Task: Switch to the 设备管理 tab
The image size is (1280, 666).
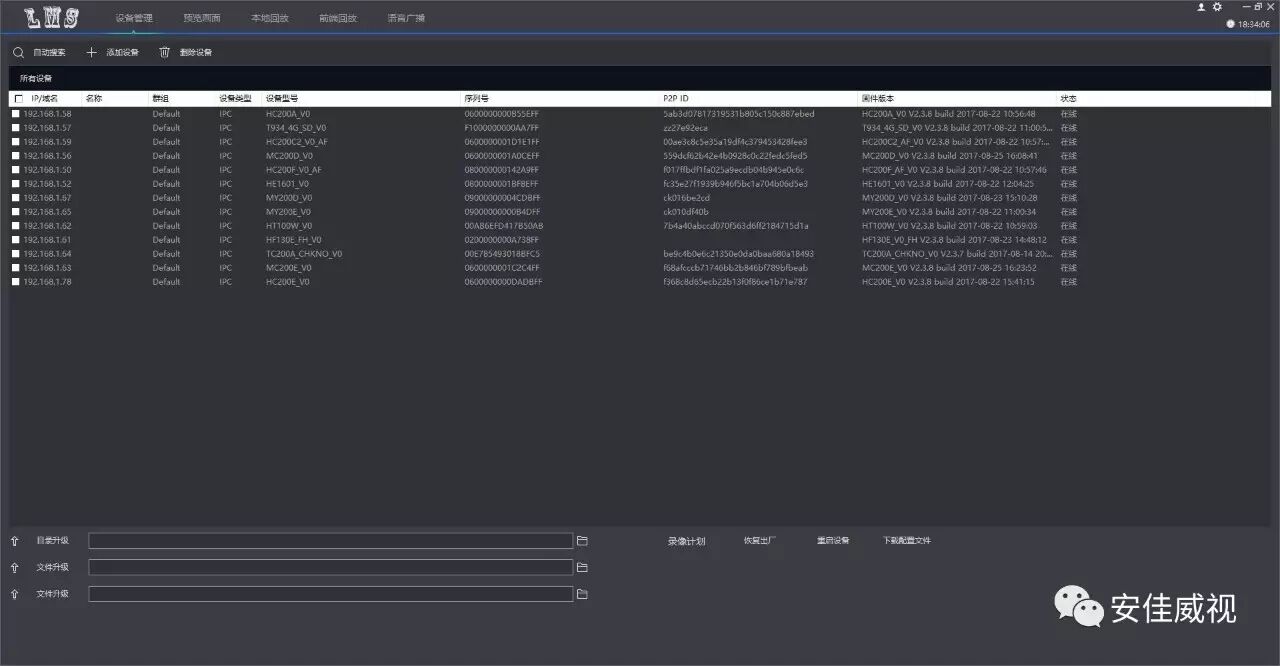Action: (134, 18)
